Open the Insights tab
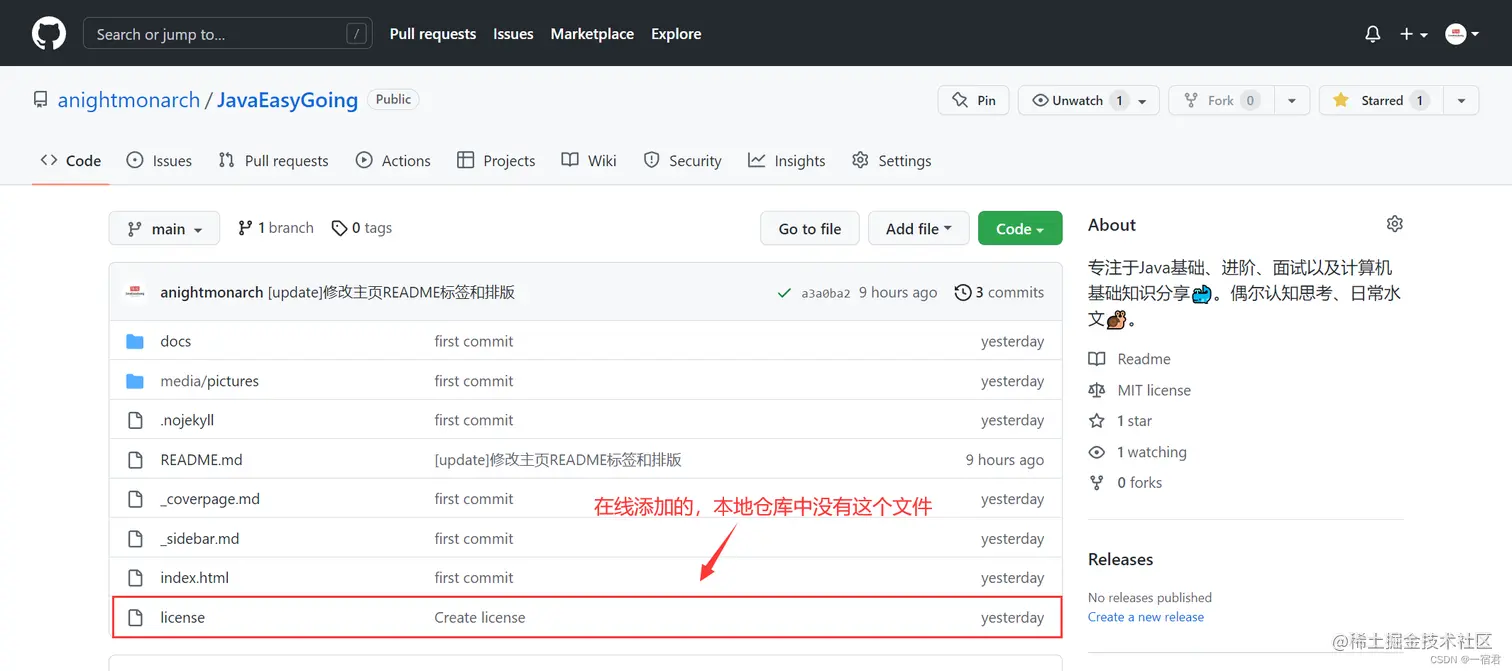 [x=787, y=160]
